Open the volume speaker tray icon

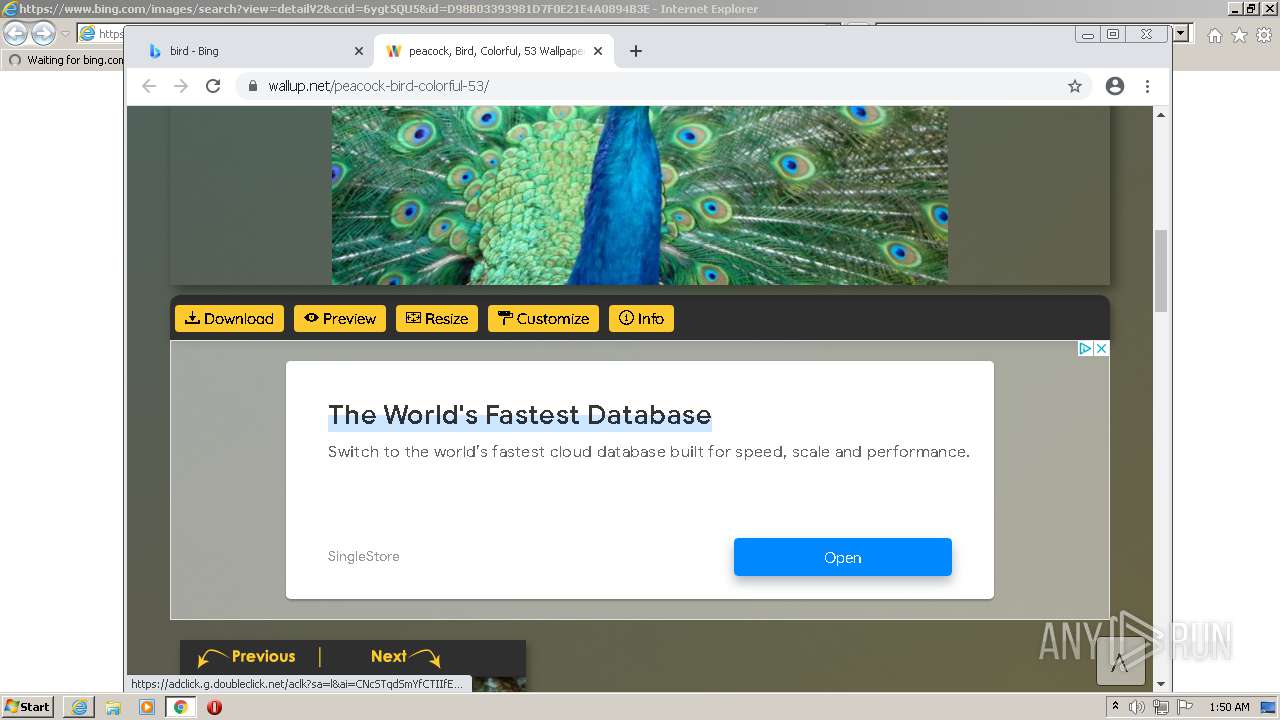tap(1138, 707)
